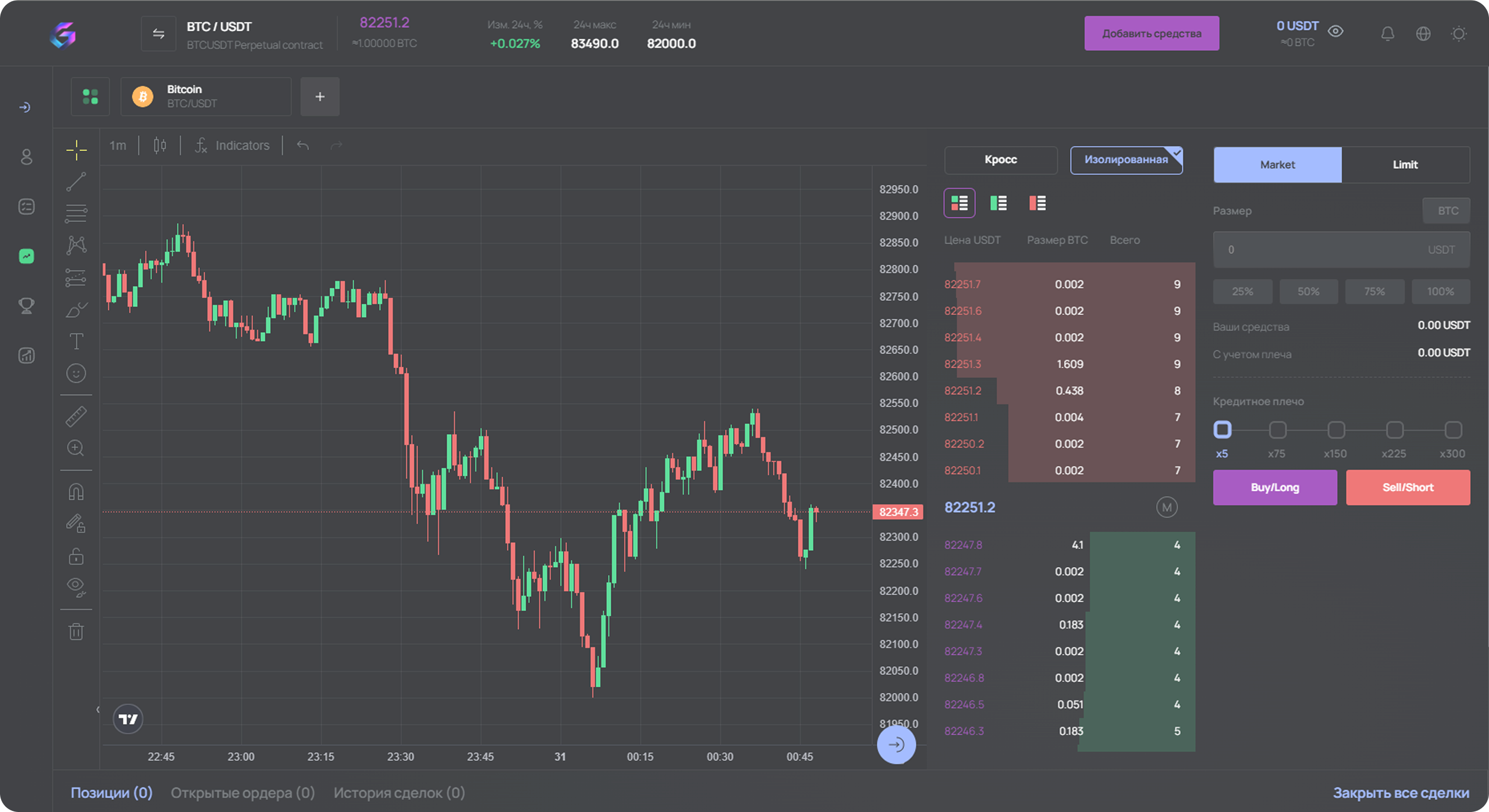Toggle light theme sun icon
This screenshot has height=812, width=1489.
point(1459,33)
